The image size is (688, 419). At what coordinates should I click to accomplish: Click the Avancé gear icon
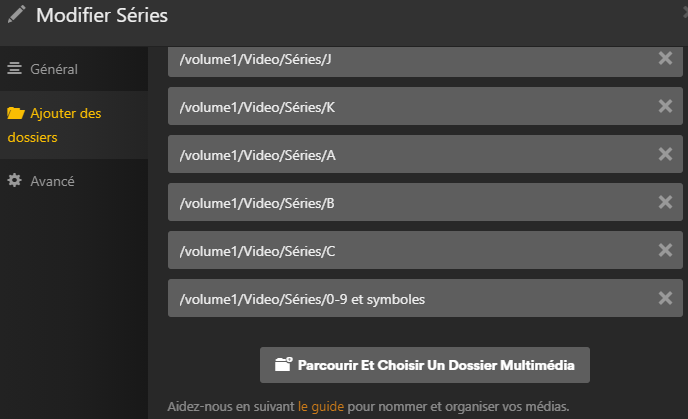point(15,181)
